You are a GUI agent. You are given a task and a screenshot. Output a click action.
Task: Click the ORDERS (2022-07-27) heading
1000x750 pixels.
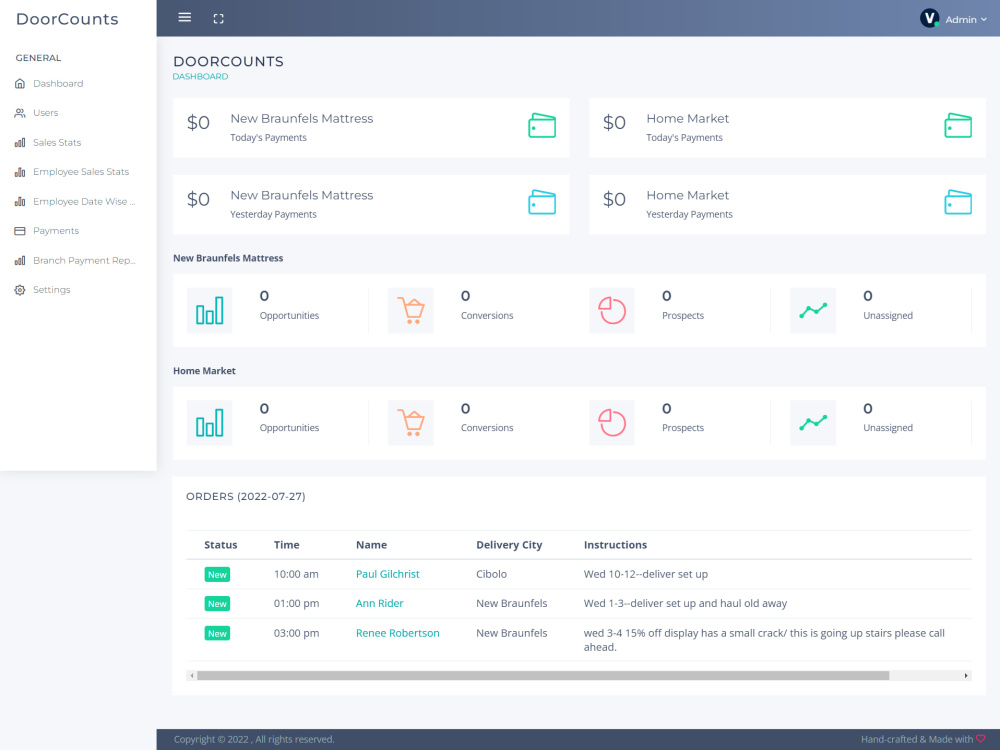[x=246, y=496]
